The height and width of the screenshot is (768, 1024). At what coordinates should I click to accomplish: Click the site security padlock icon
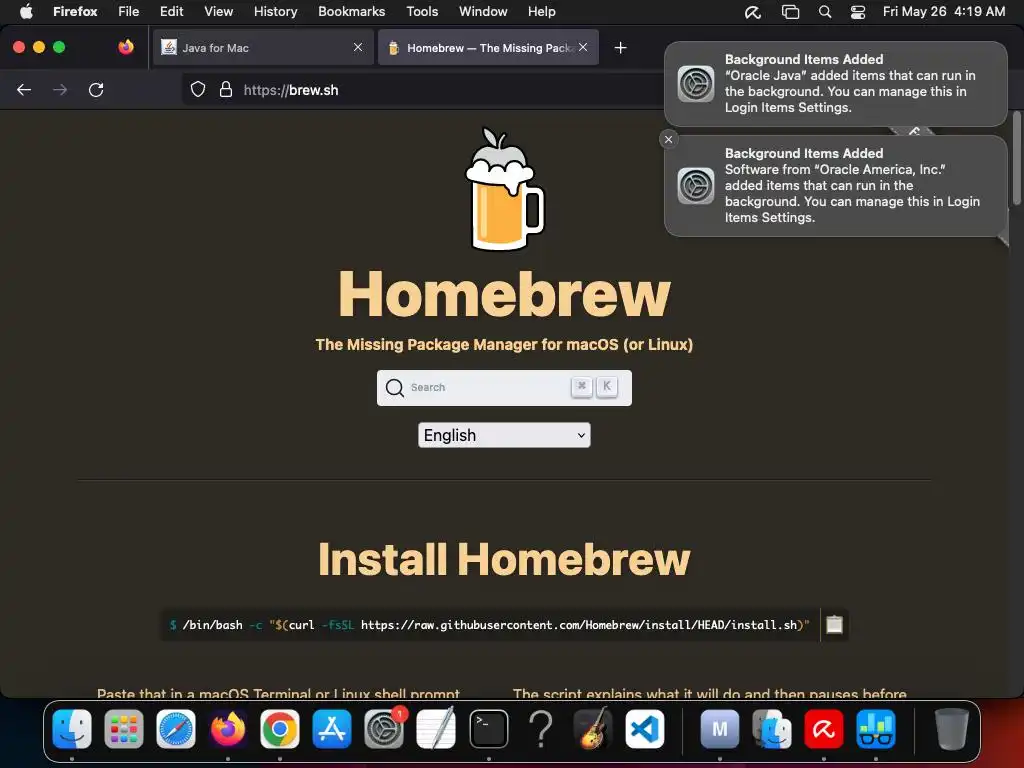pyautogui.click(x=226, y=89)
